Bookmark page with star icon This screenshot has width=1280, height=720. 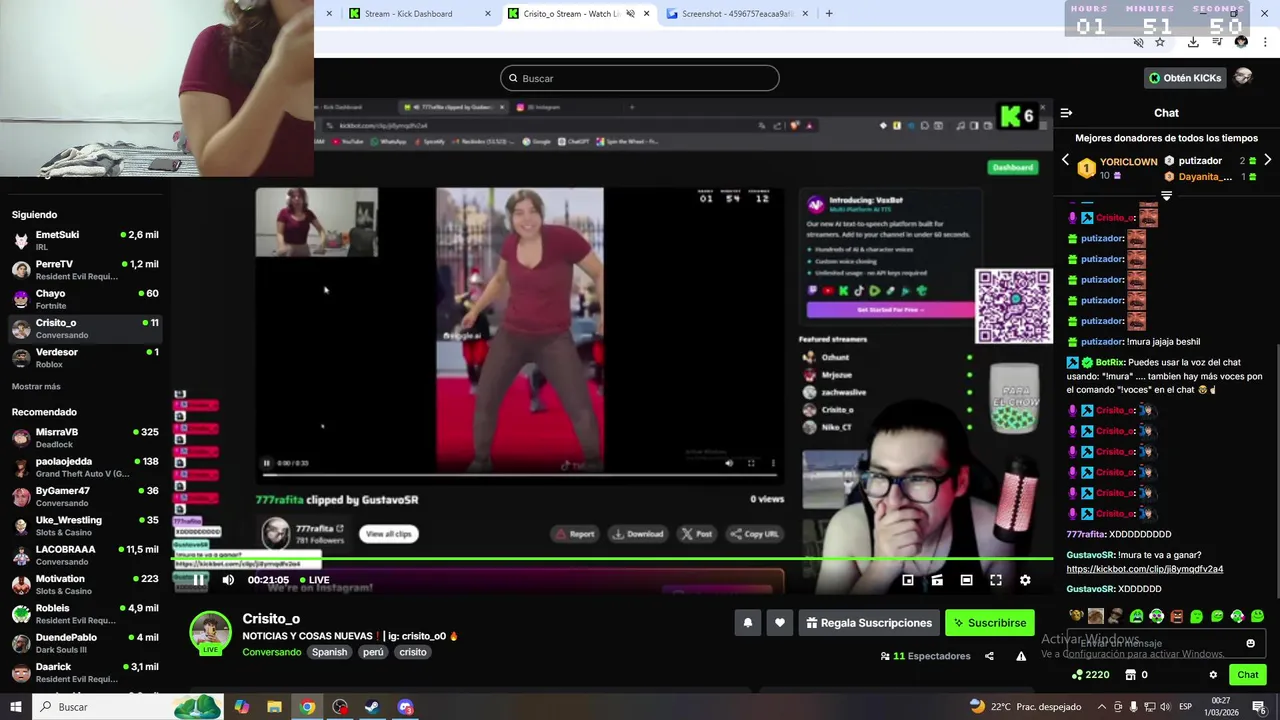[1160, 42]
